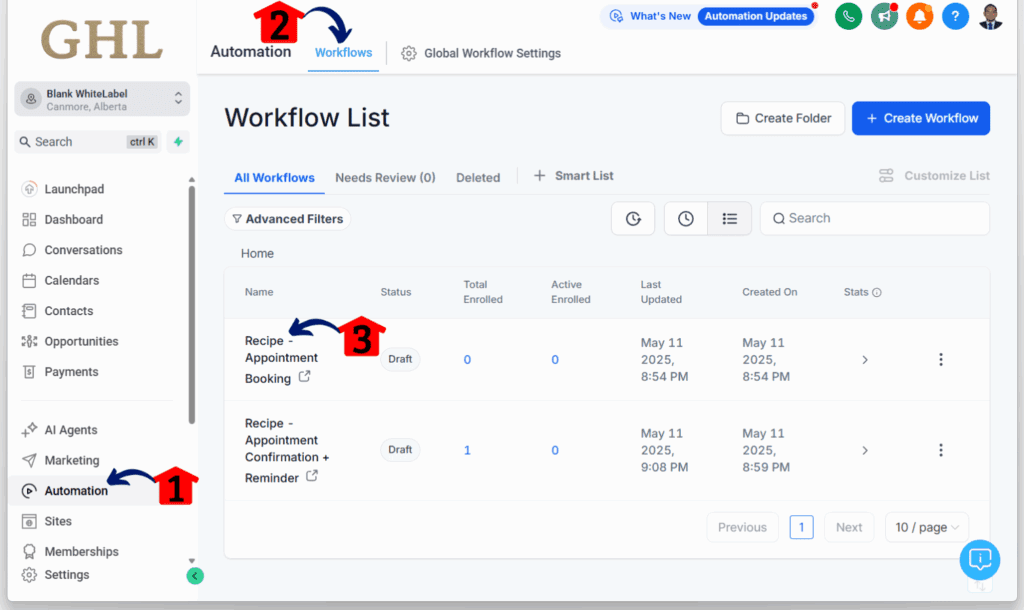Click the AI Agents sparkle icon
Image resolution: width=1024 pixels, height=610 pixels.
coord(29,430)
